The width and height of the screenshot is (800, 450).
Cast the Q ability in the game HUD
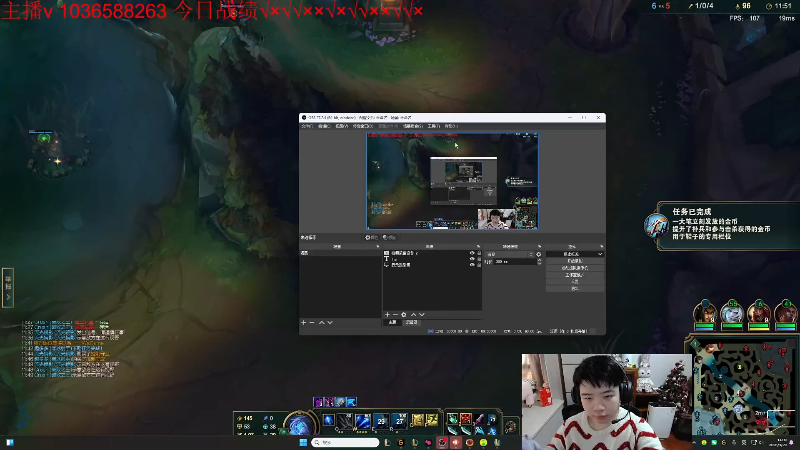pyautogui.click(x=345, y=421)
